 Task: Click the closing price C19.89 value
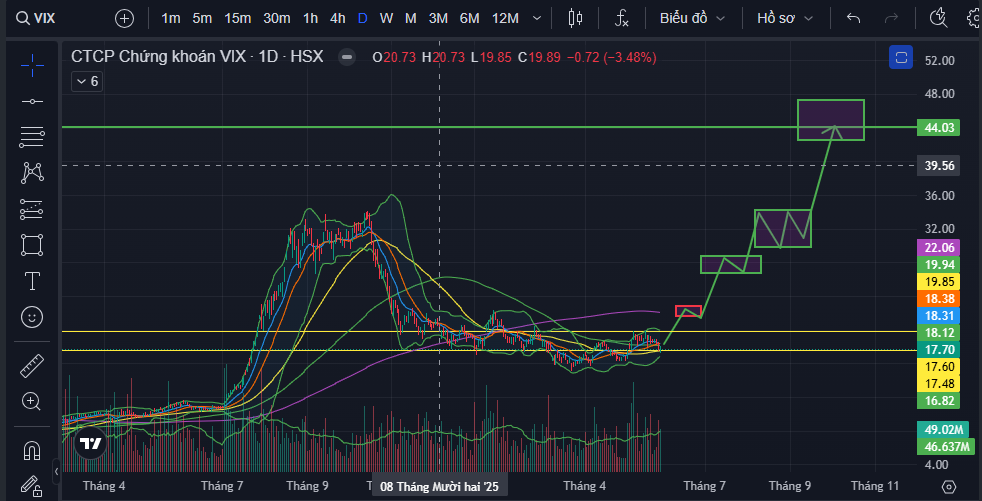(539, 58)
